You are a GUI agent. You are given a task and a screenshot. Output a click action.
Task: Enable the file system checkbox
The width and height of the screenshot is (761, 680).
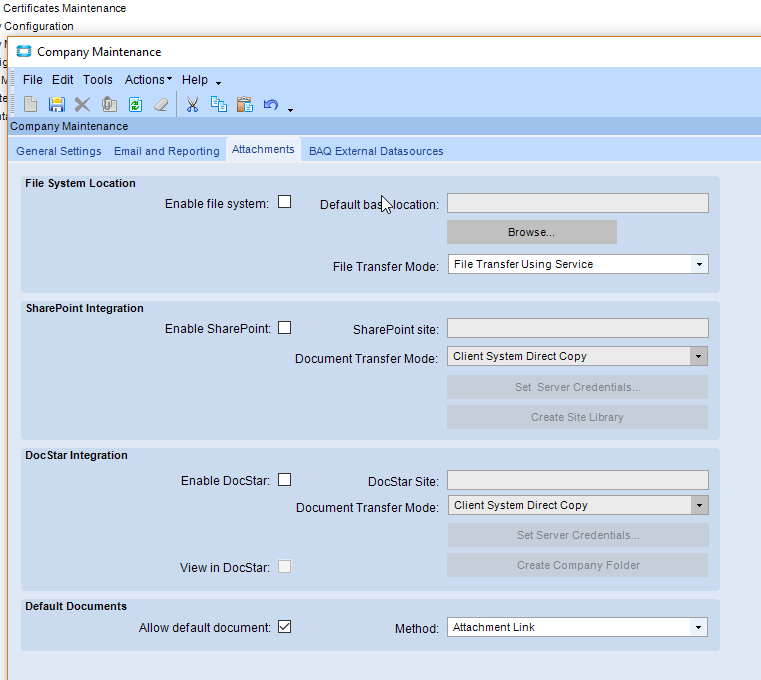[x=285, y=202]
